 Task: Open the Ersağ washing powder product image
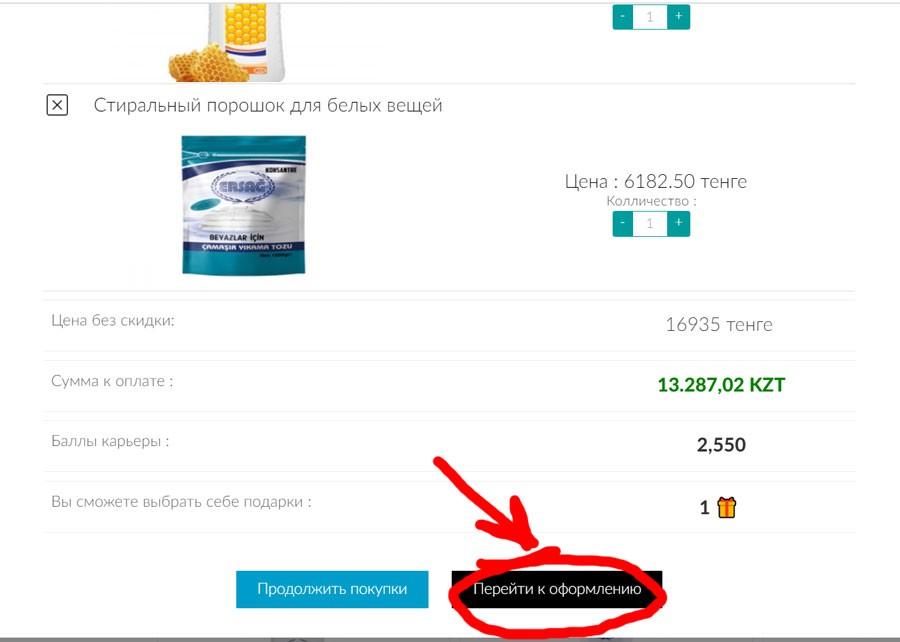coord(243,205)
